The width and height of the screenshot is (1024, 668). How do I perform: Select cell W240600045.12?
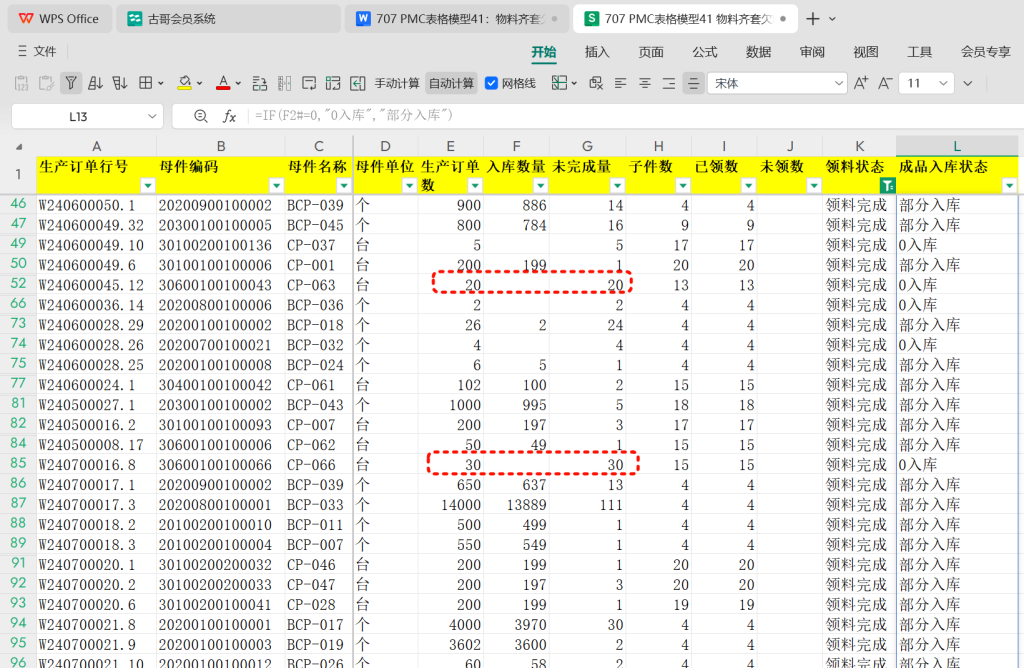click(x=96, y=285)
